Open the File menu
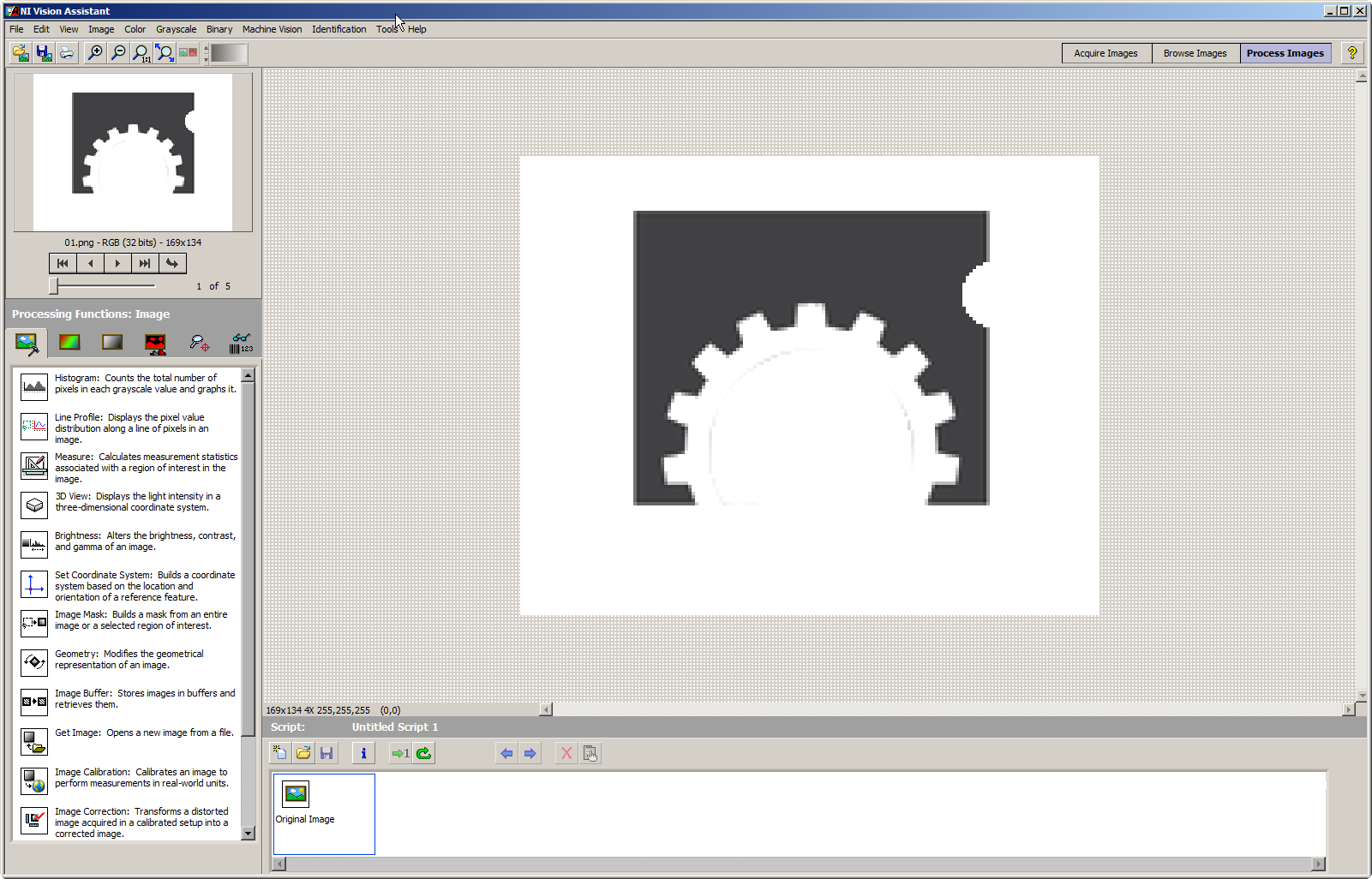Screen dimensions: 1372x879 click(16, 29)
